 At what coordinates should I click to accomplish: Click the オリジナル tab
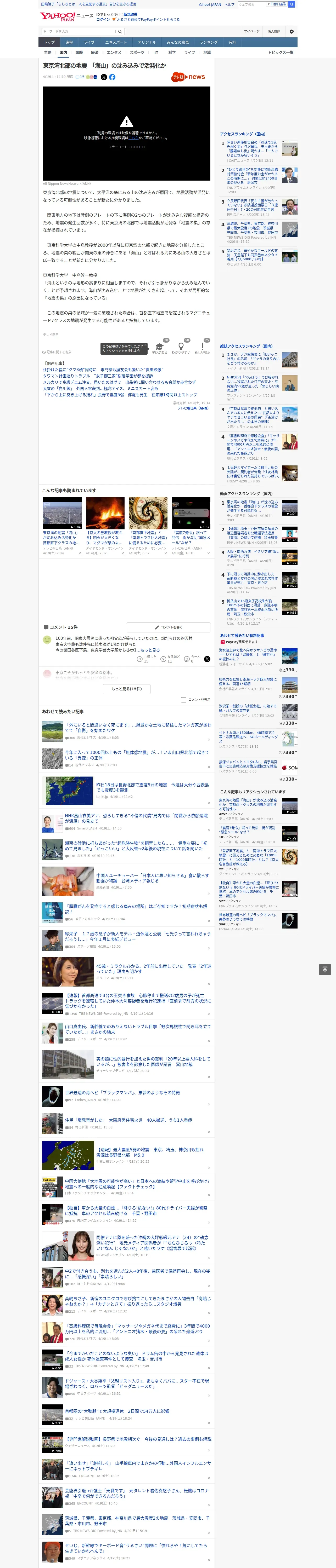(147, 42)
